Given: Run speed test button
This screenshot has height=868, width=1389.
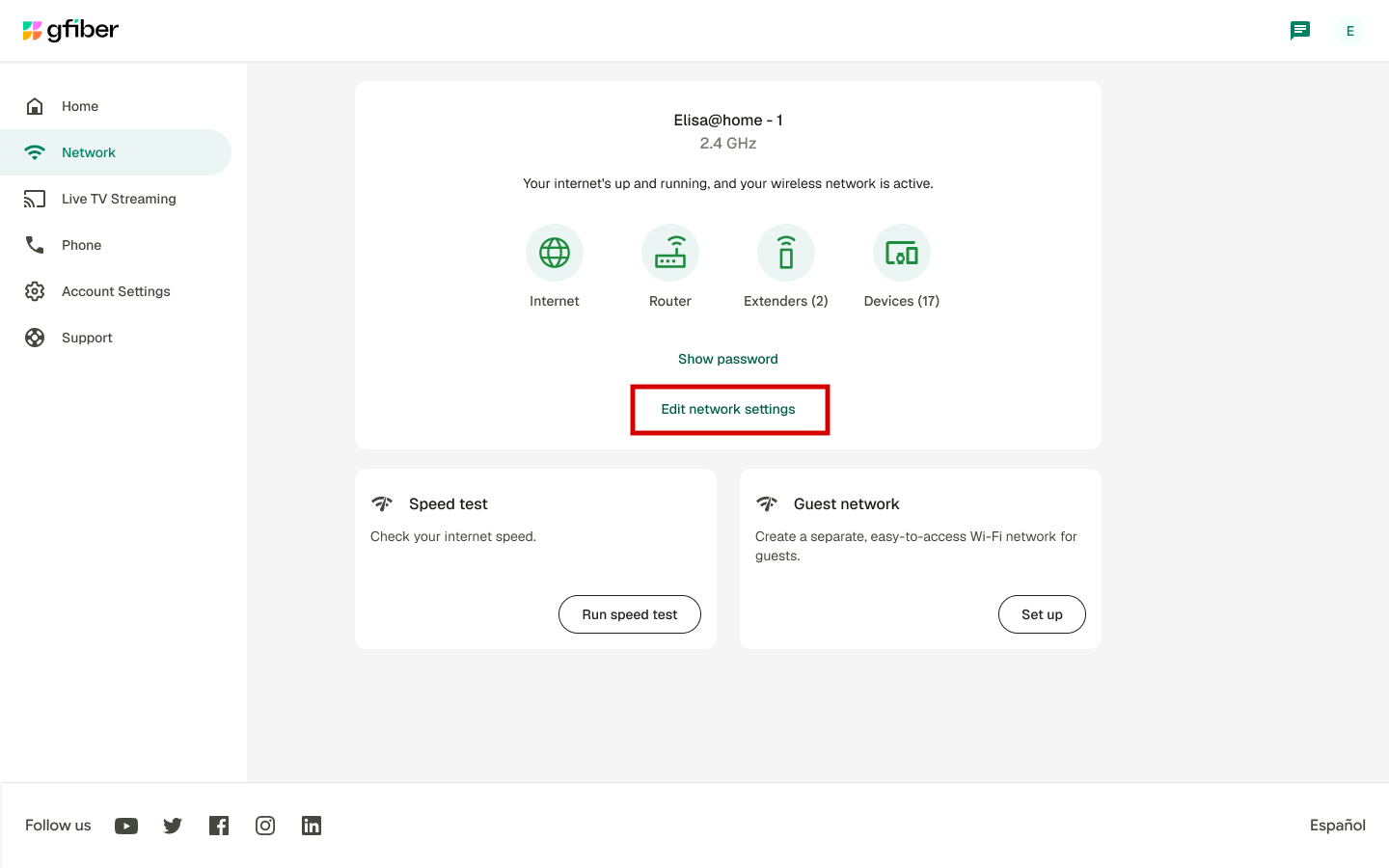Looking at the screenshot, I should [x=630, y=614].
